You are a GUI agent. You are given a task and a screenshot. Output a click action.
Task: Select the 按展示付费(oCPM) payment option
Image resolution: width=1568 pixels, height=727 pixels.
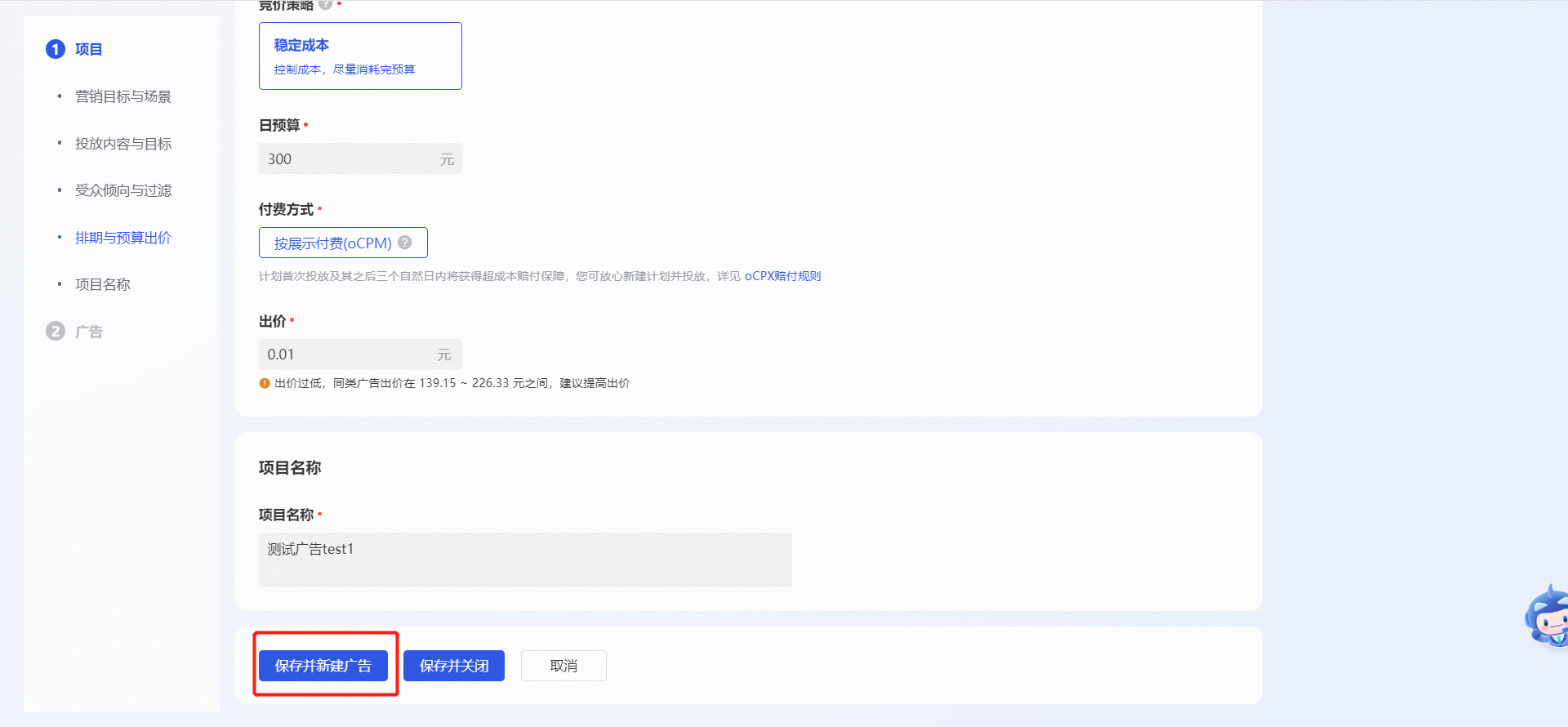coord(343,243)
